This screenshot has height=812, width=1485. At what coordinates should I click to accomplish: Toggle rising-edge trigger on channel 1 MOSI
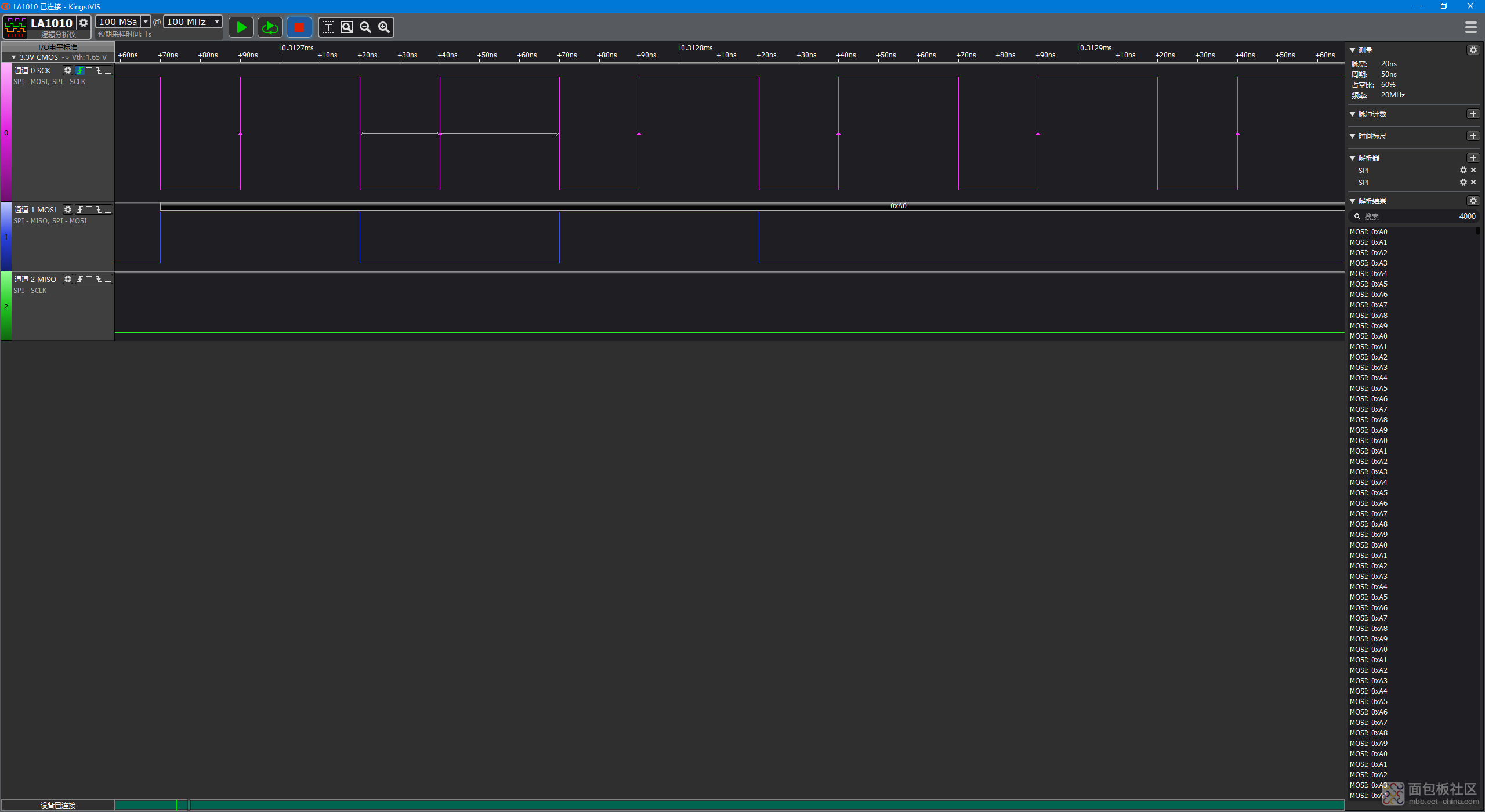coord(80,209)
